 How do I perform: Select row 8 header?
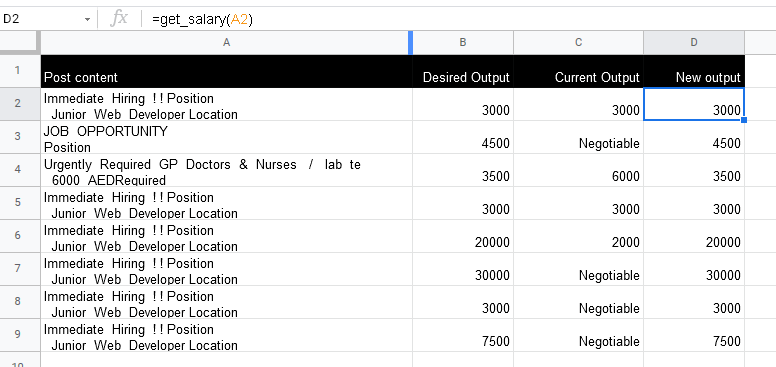point(20,302)
